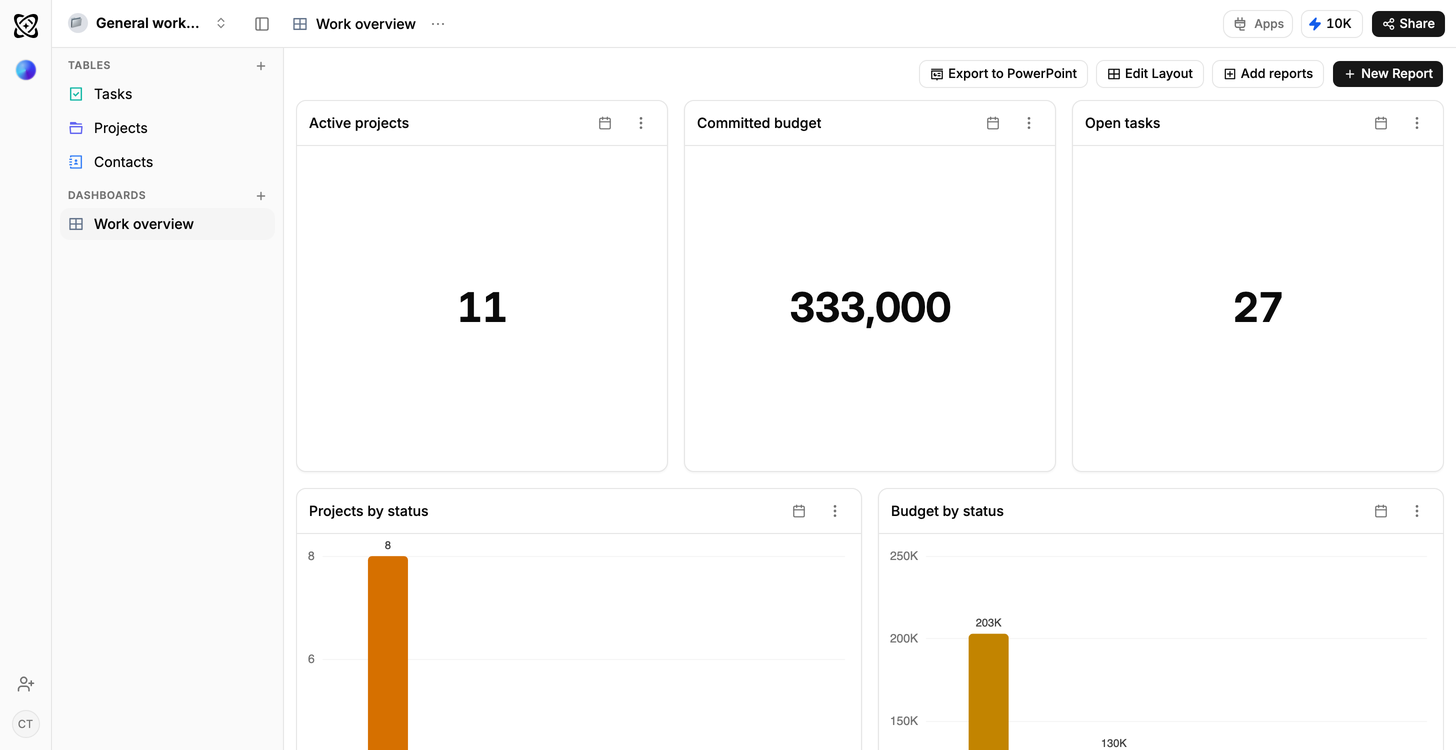
Task: Open more options on Active projects card
Action: (x=641, y=123)
